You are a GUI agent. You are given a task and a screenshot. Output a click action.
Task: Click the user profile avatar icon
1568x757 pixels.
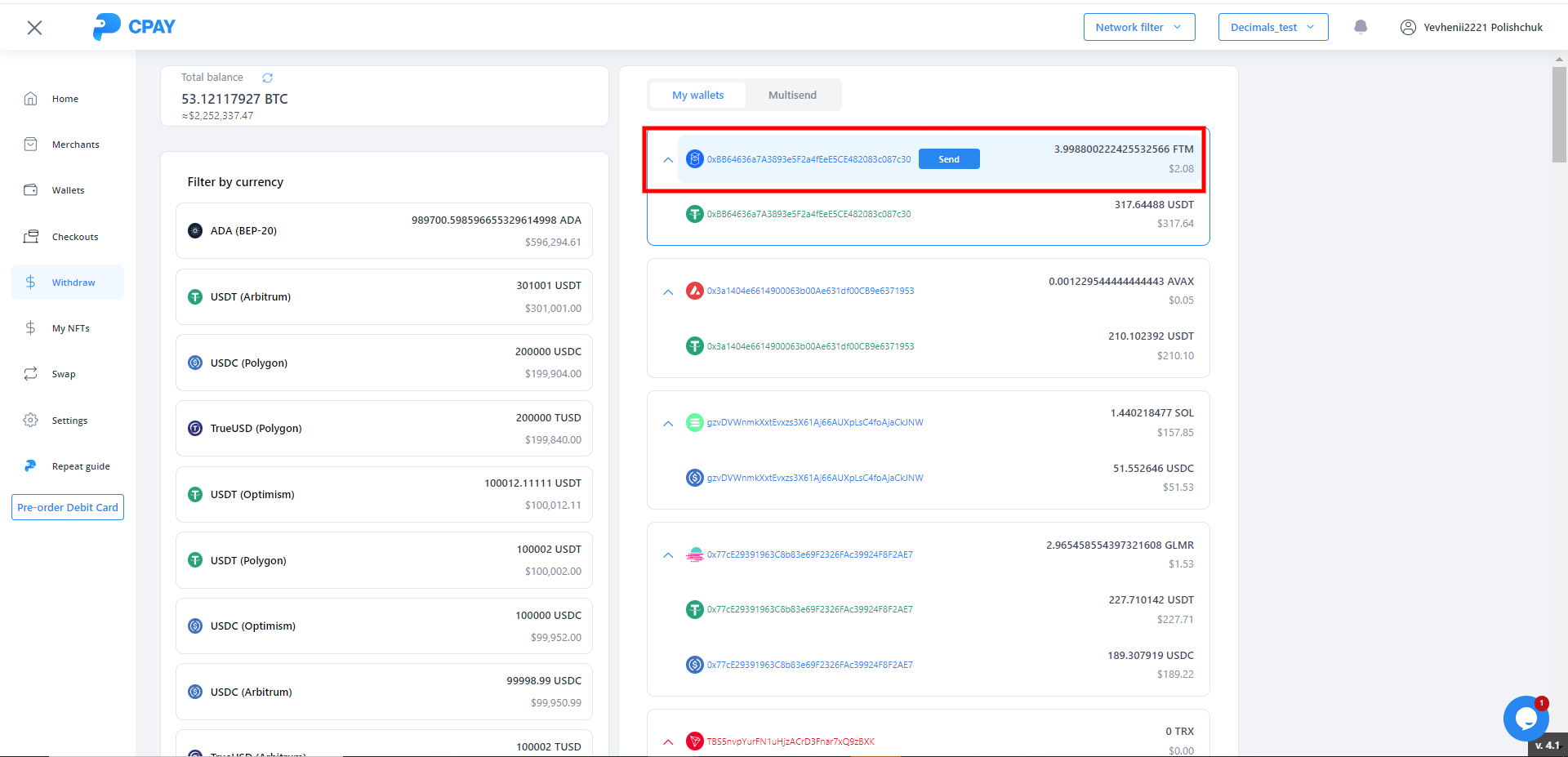click(1408, 27)
